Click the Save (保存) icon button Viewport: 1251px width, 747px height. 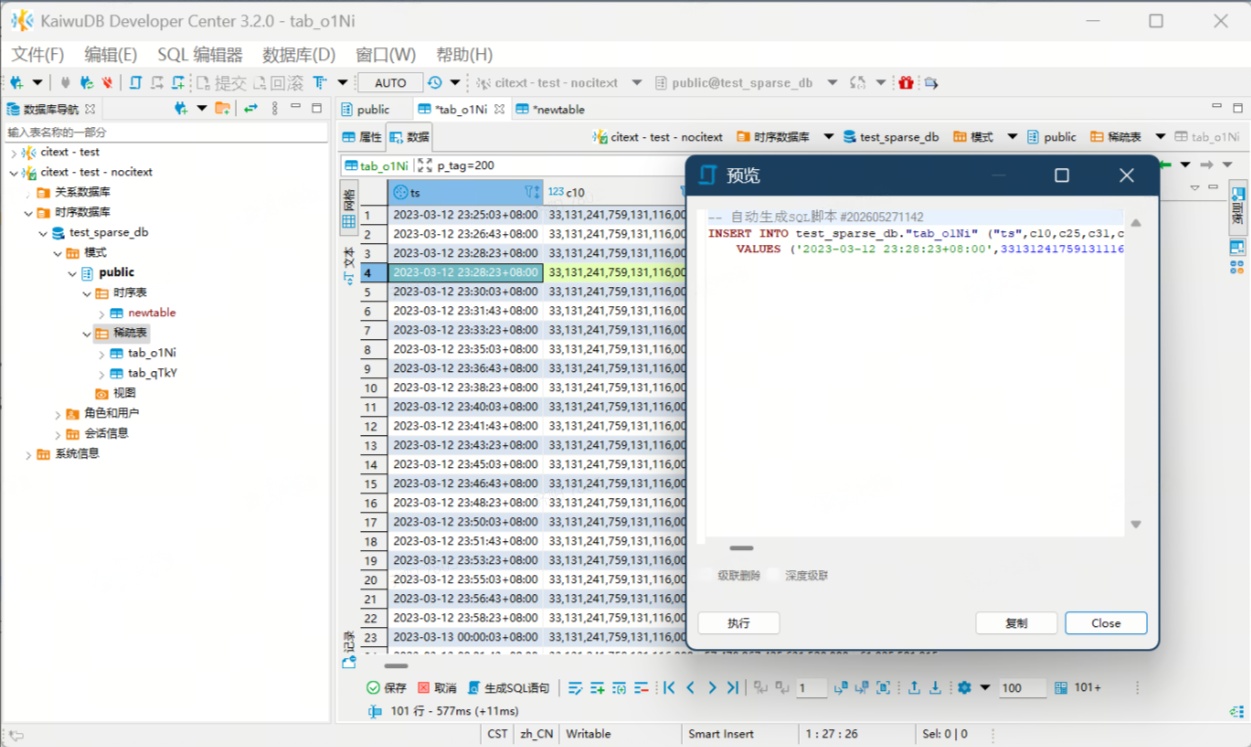tap(386, 688)
